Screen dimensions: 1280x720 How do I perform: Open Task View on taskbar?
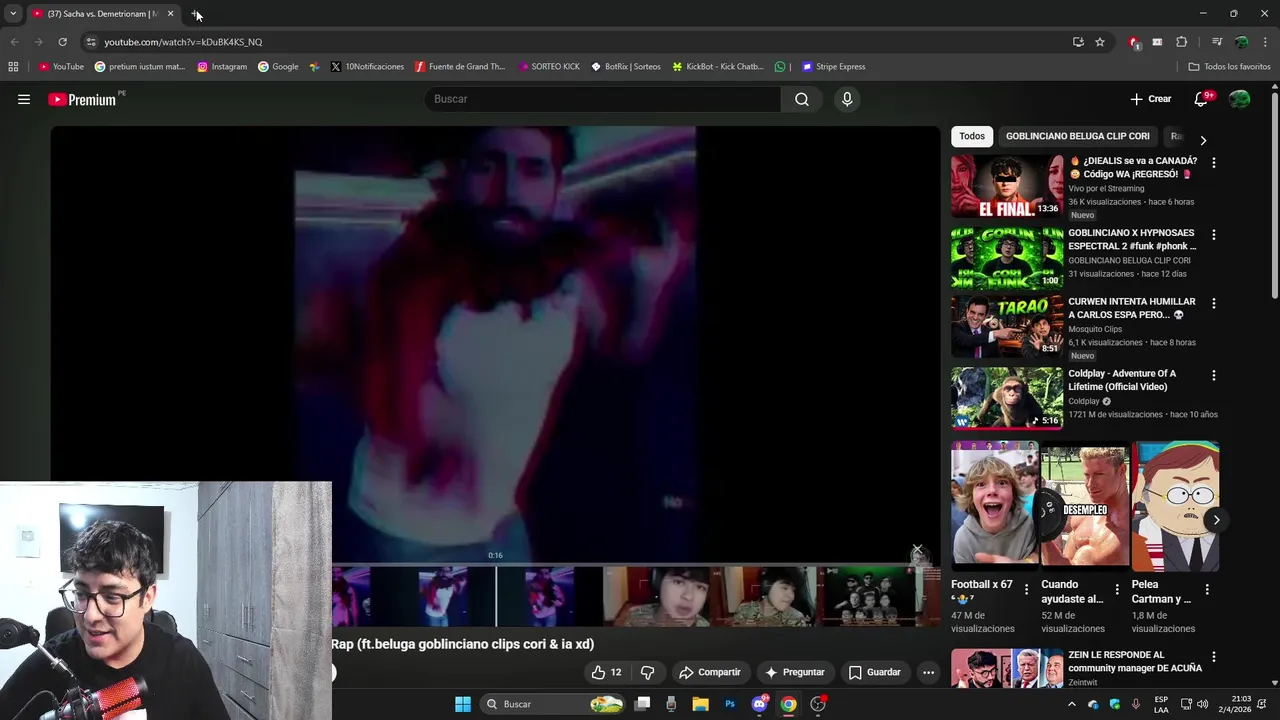click(x=642, y=704)
